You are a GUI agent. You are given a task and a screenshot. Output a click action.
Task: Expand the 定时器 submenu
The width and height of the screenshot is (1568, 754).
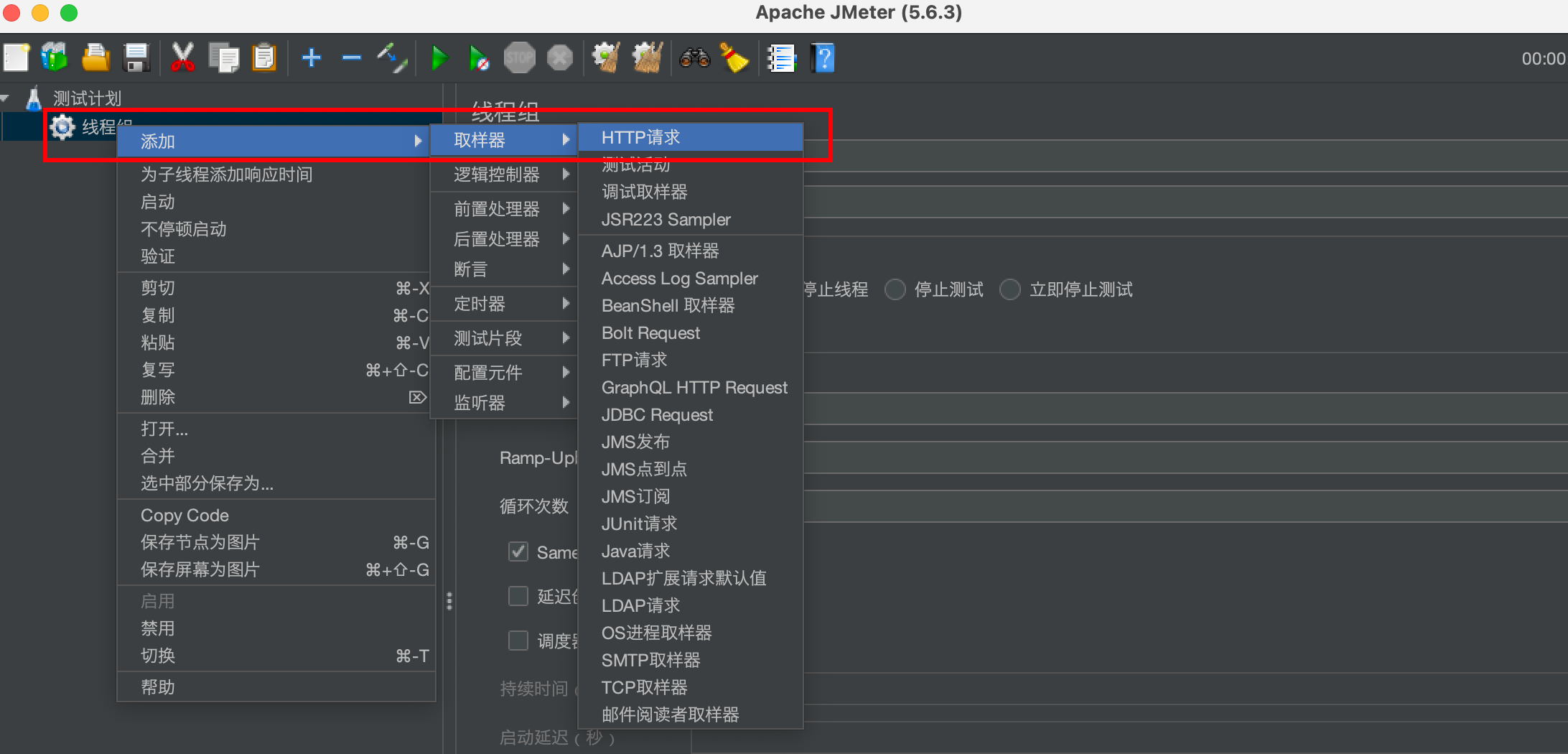click(x=504, y=304)
